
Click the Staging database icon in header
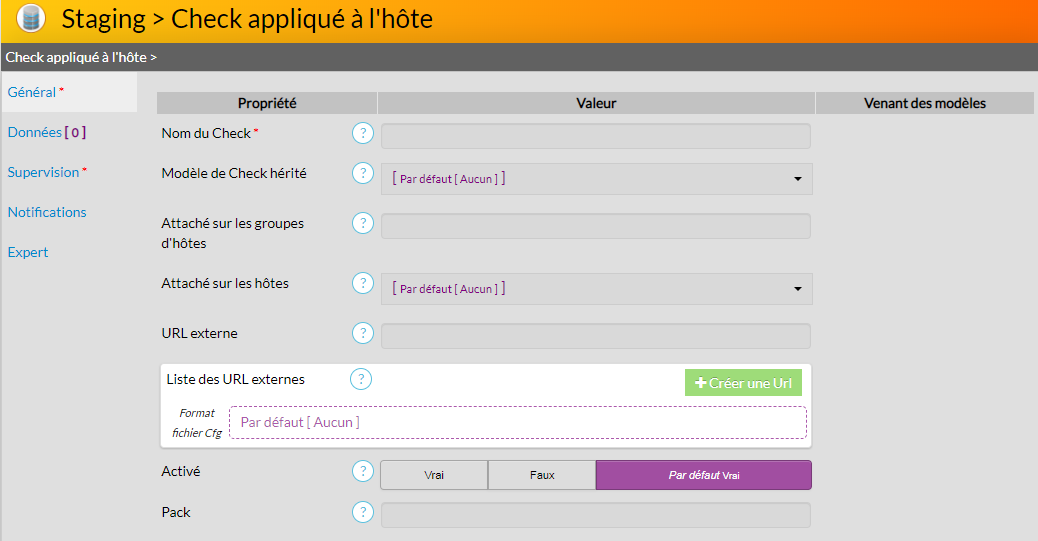pyautogui.click(x=31, y=18)
